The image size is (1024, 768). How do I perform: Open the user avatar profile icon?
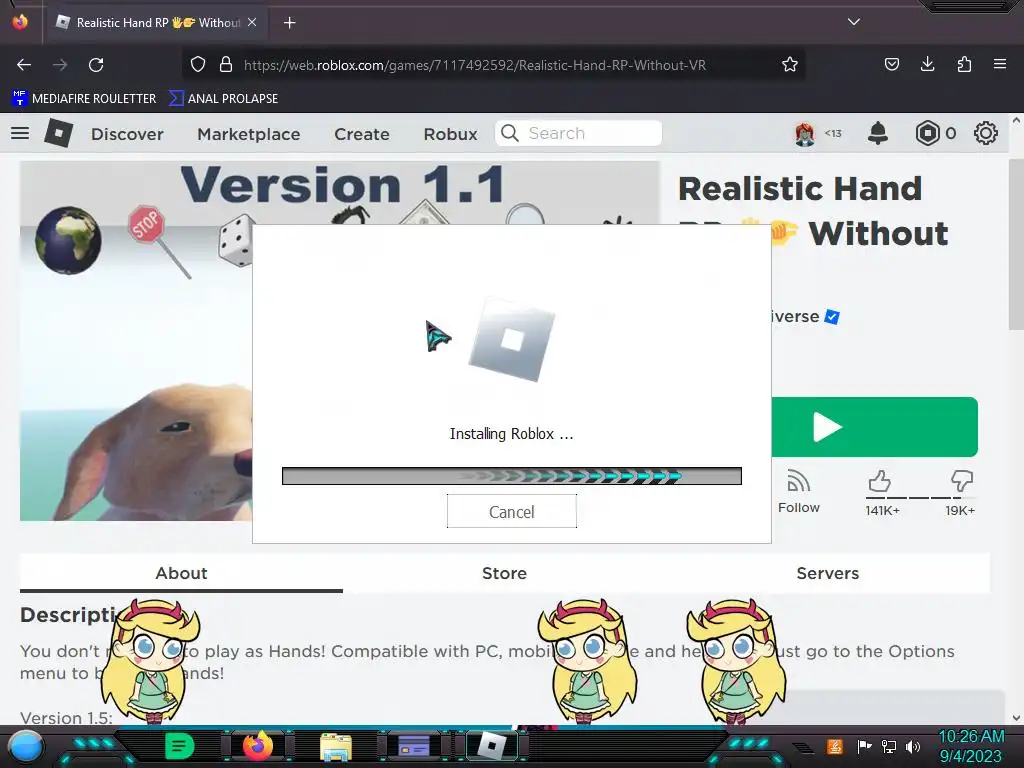(x=805, y=134)
